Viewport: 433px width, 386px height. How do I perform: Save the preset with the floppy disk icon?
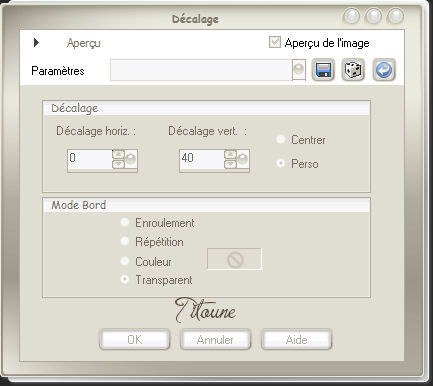[323, 70]
